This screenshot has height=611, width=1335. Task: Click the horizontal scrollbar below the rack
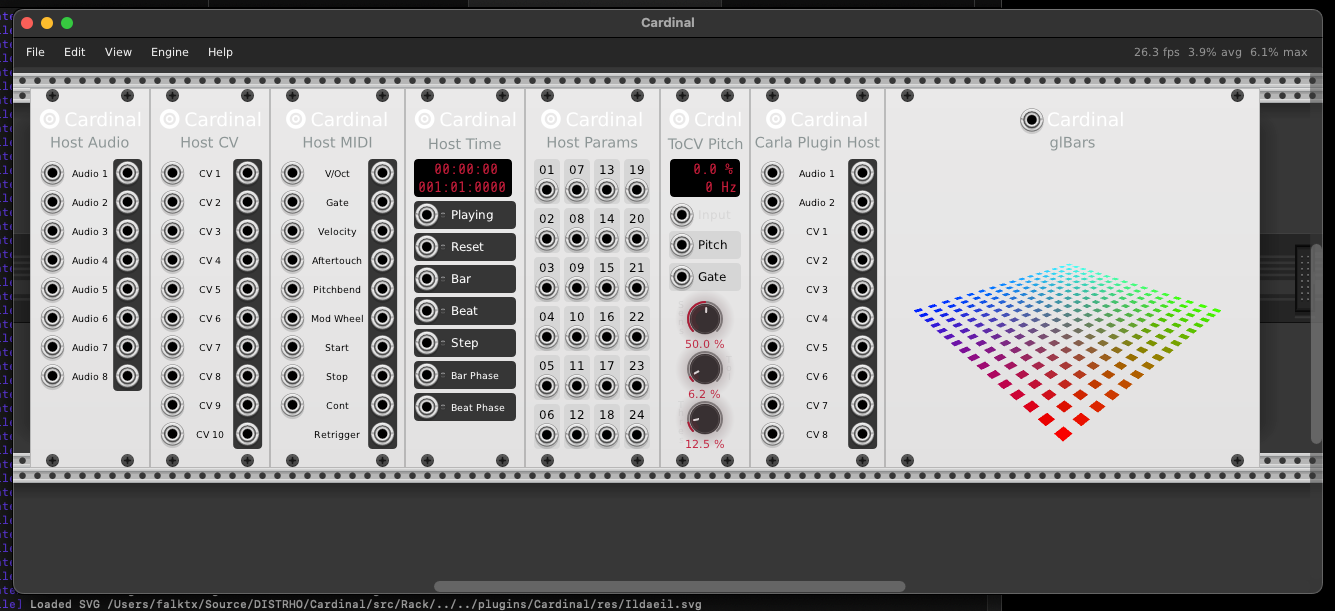point(669,587)
